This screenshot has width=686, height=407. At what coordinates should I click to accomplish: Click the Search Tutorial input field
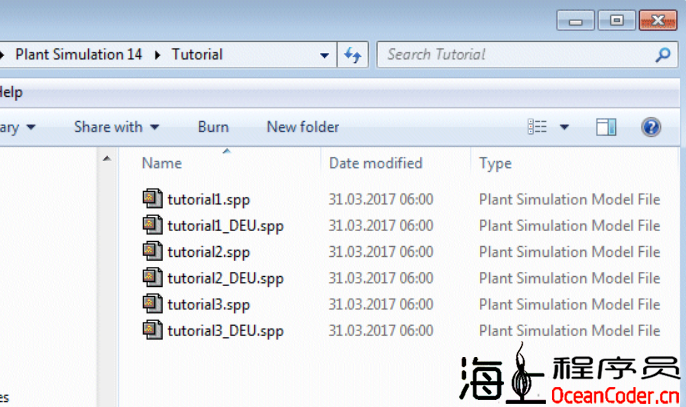click(x=527, y=55)
